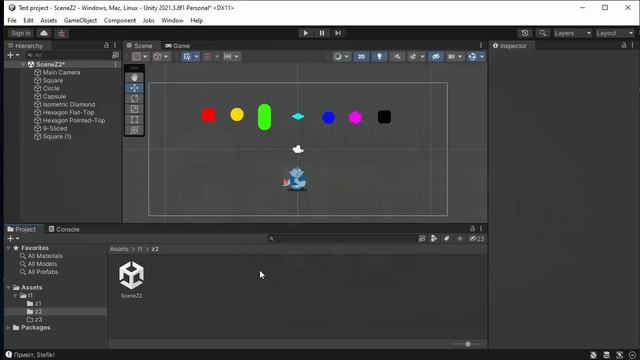Select the Transform tool in Scene

click(x=134, y=130)
